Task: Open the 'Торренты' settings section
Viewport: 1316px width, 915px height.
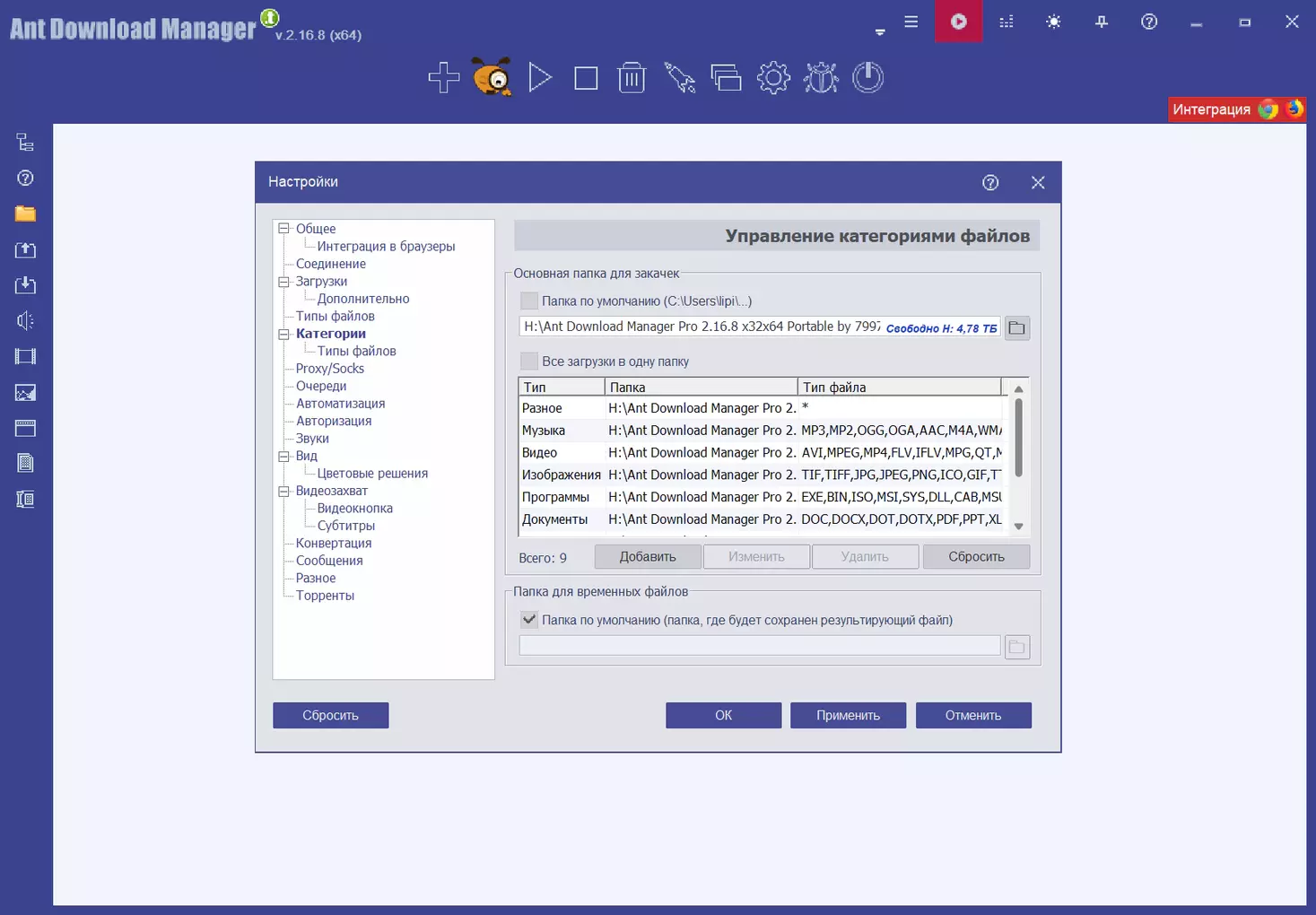Action: (325, 596)
